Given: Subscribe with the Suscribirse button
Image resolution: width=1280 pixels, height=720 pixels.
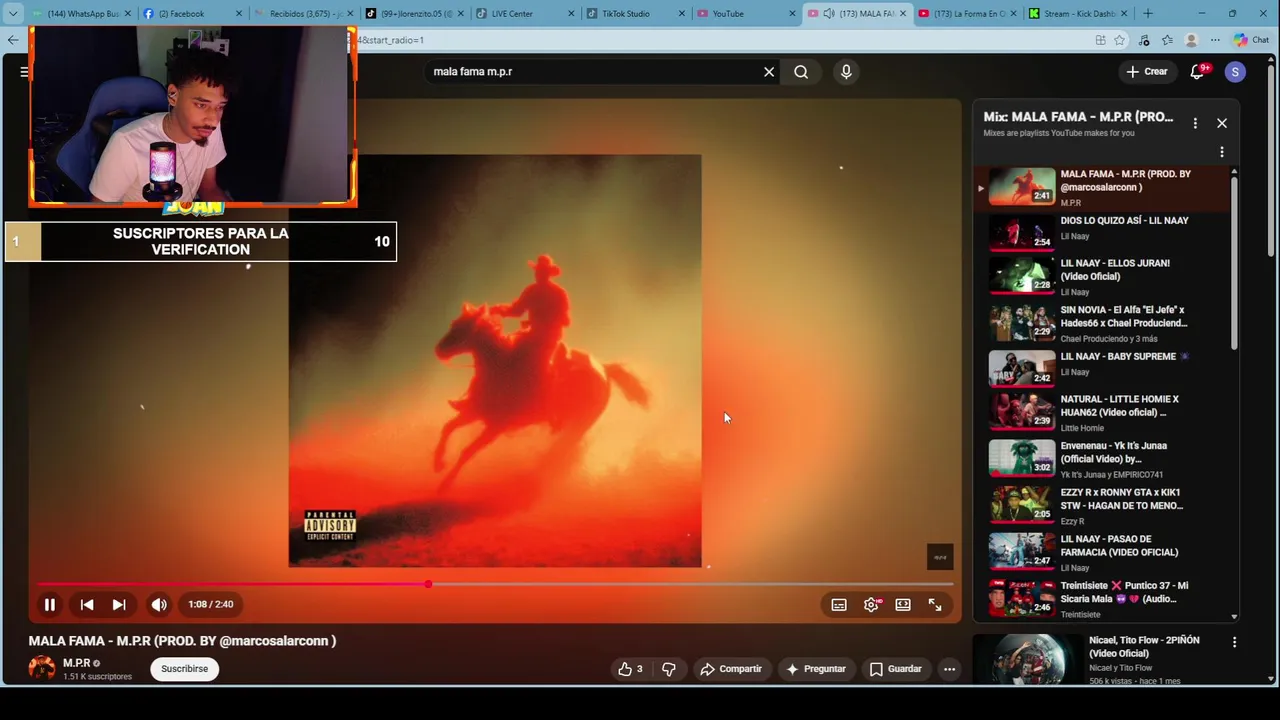Looking at the screenshot, I should (x=184, y=669).
